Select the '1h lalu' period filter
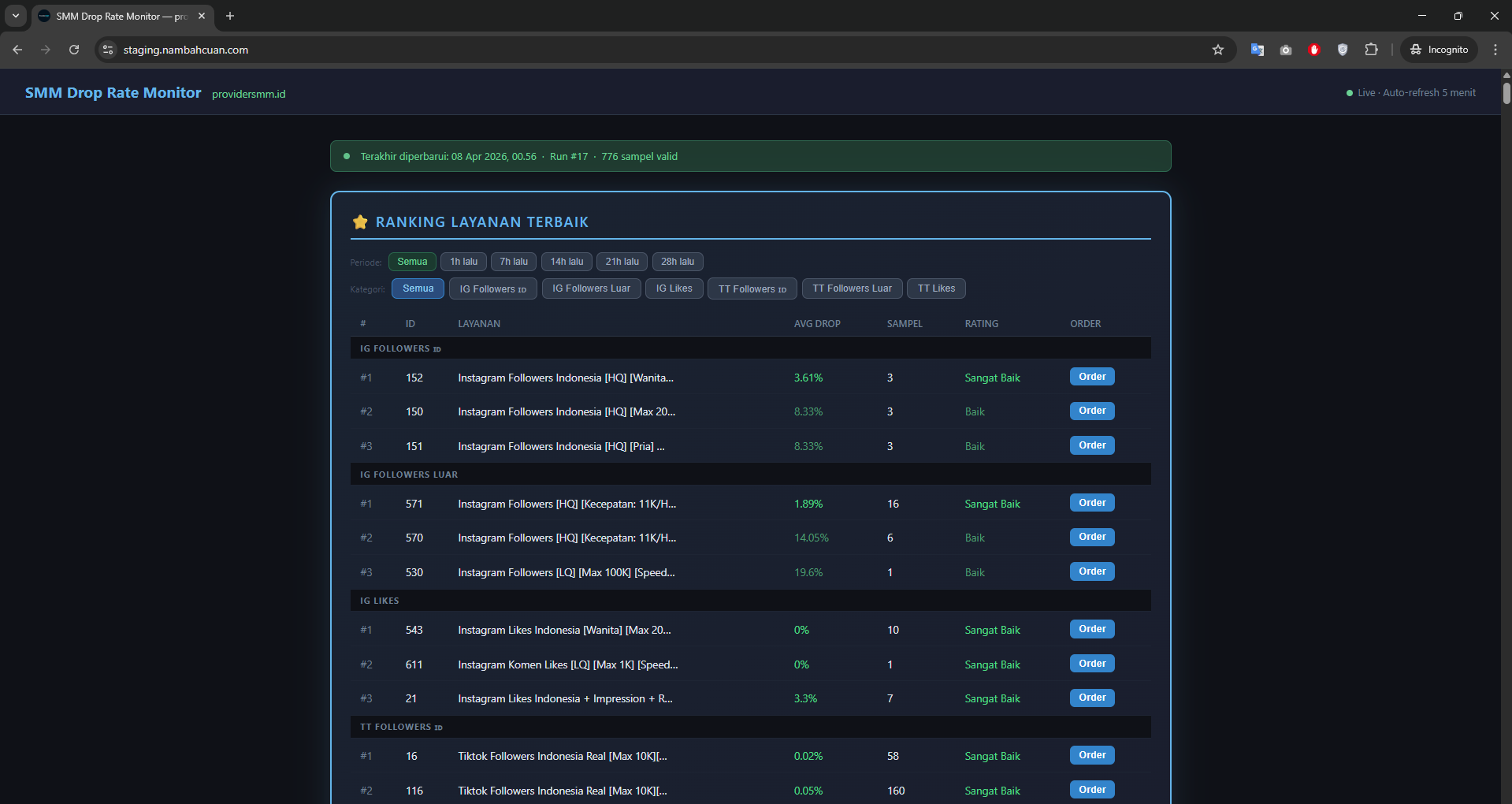The height and width of the screenshot is (804, 1512). 463,262
